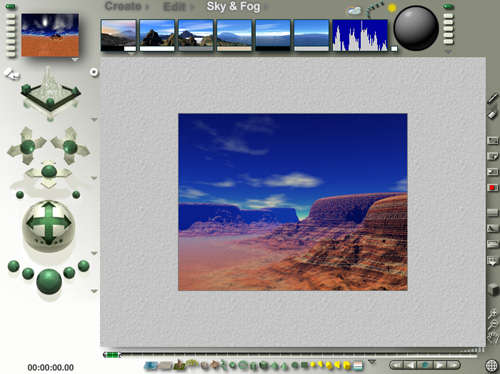The image size is (500, 374).
Task: Toggle the red display mode button
Action: (x=492, y=188)
